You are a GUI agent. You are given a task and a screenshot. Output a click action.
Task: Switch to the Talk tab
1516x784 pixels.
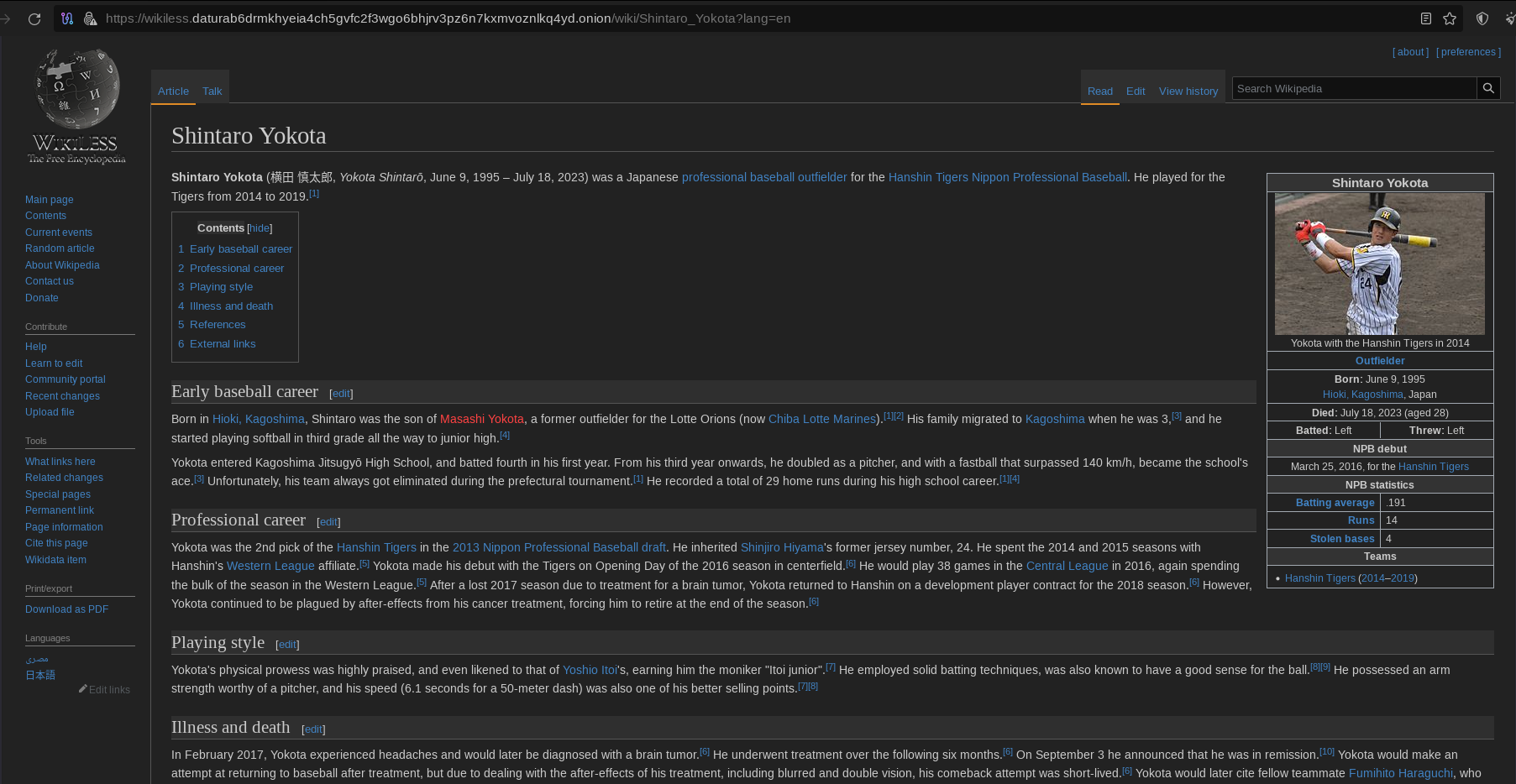click(212, 91)
